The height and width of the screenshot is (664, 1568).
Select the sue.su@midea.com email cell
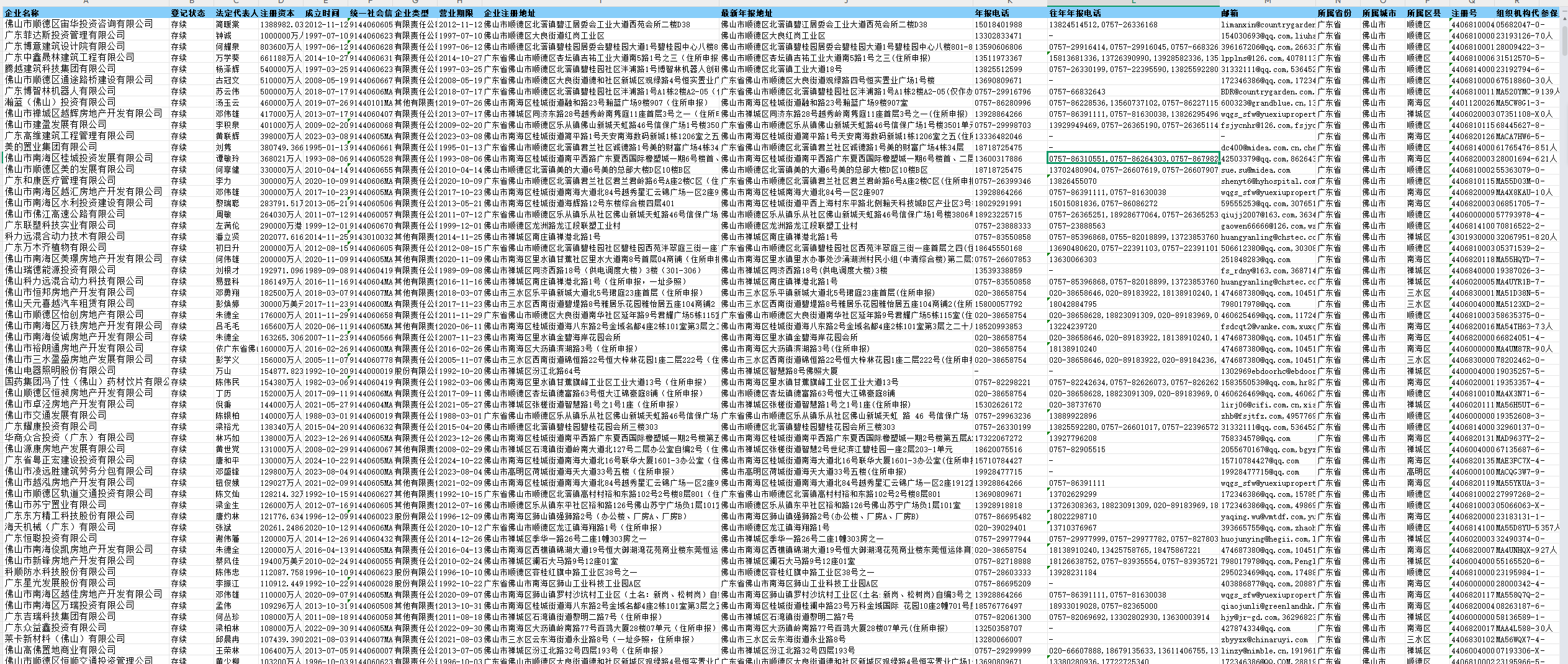click(x=1247, y=170)
